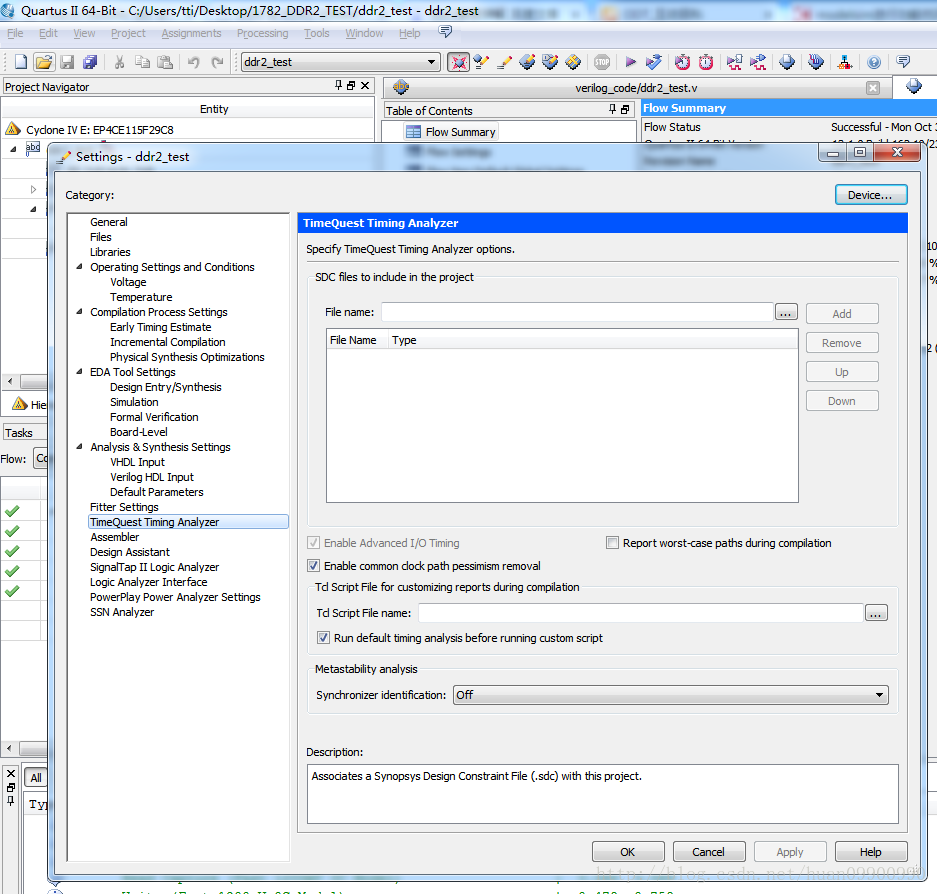This screenshot has width=937, height=894.
Task: Browse for SDC file with ... button
Action: [x=786, y=311]
